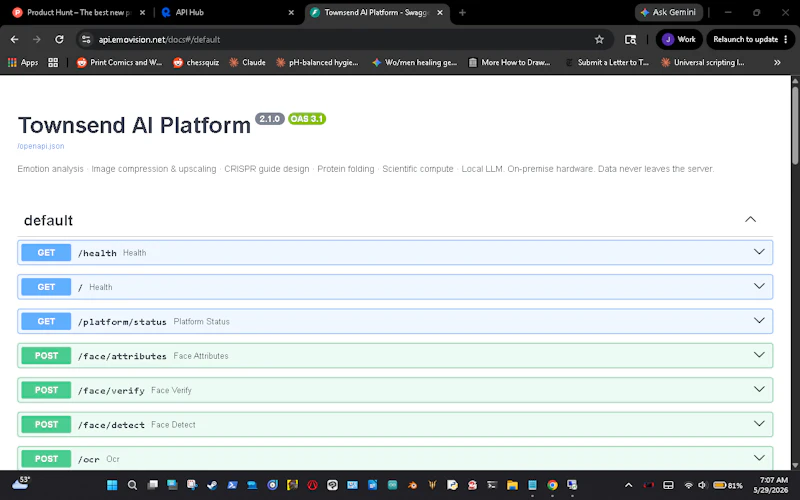Select the Townsend AI Platform Swagger tab
This screenshot has height=500, width=800.
click(x=378, y=12)
